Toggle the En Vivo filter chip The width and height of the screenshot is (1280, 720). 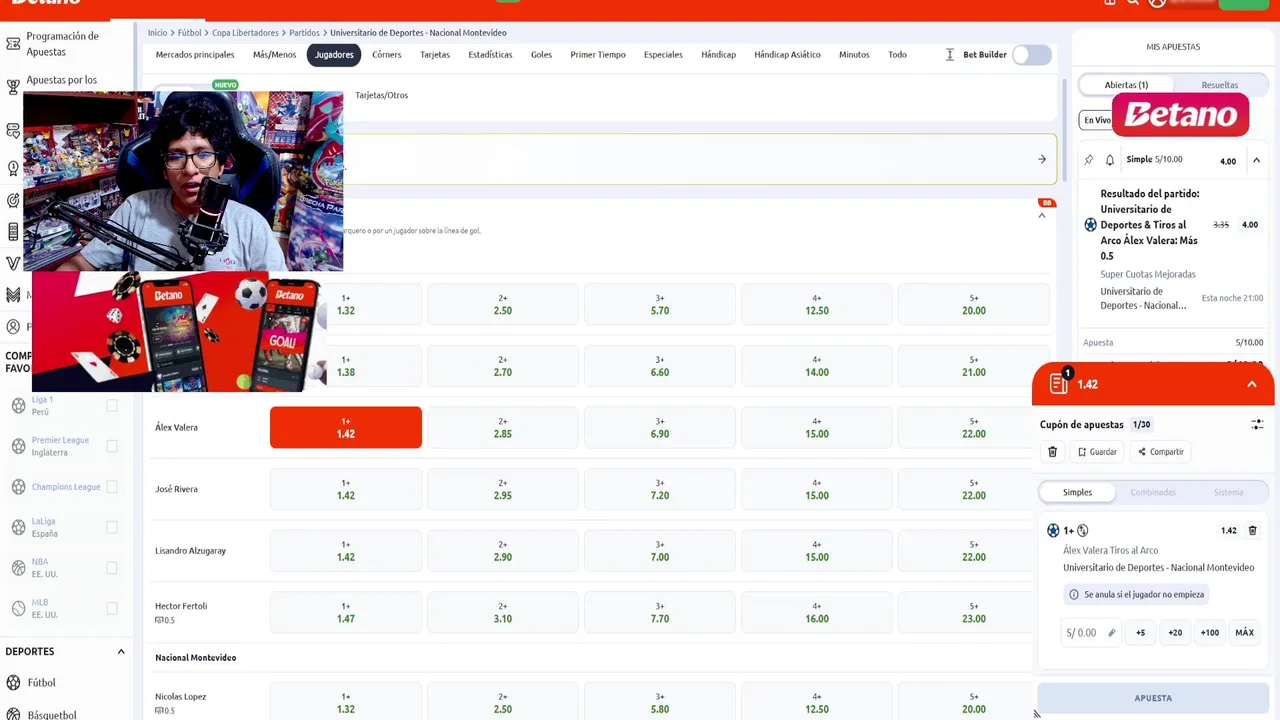tap(1097, 120)
